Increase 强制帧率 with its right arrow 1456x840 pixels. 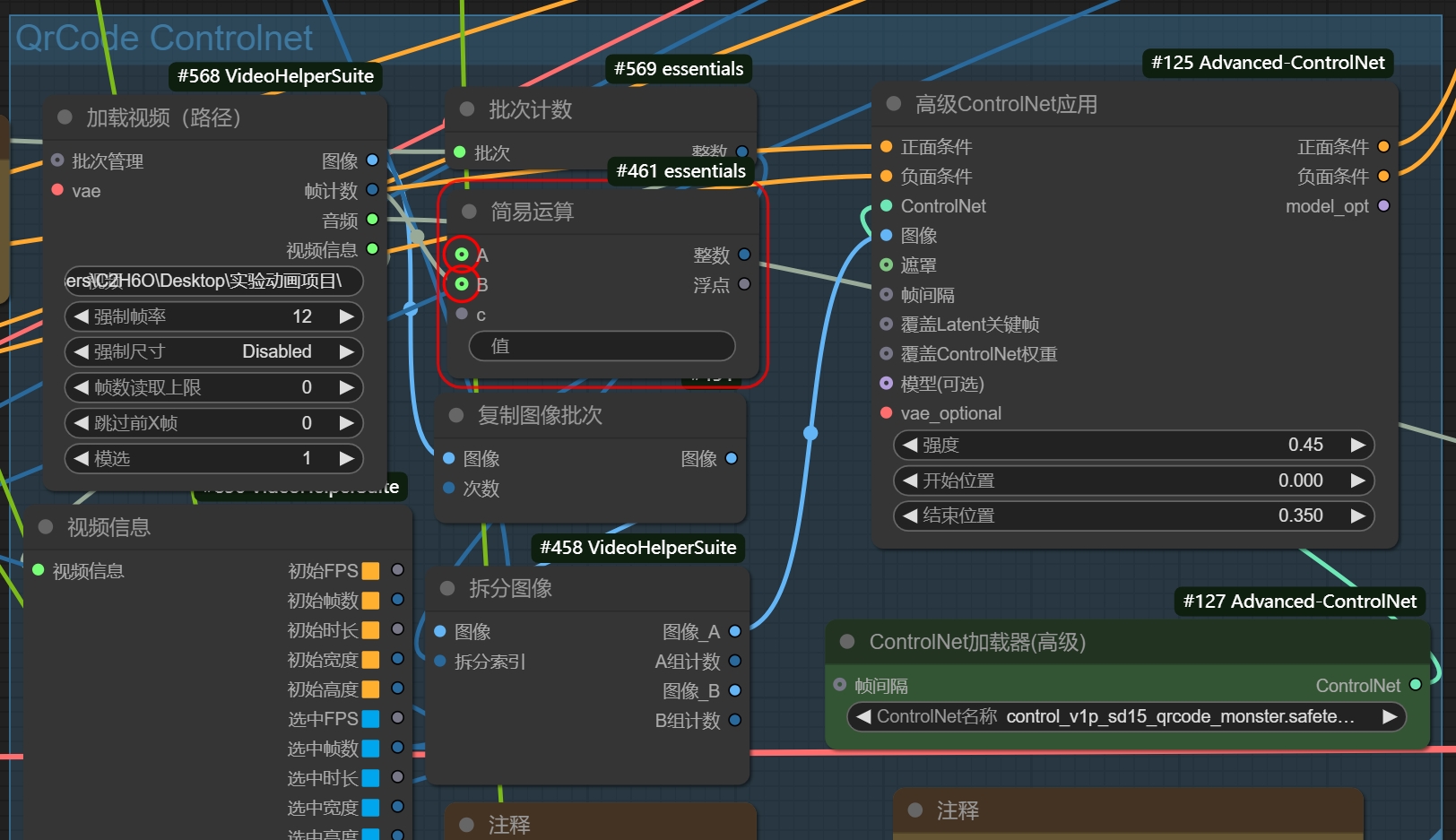[x=348, y=316]
